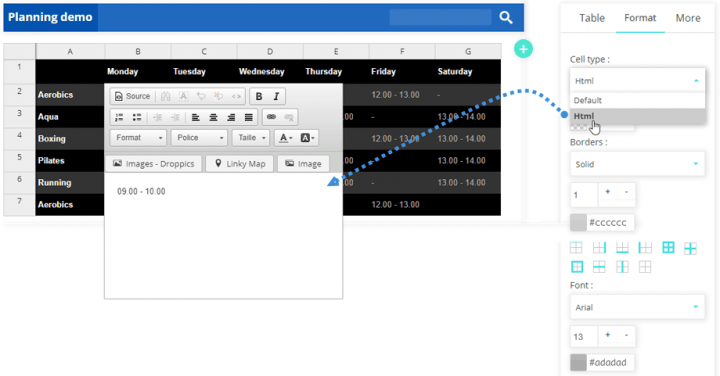Click the Images - Droppics button
This screenshot has width=720, height=376.
coord(154,164)
